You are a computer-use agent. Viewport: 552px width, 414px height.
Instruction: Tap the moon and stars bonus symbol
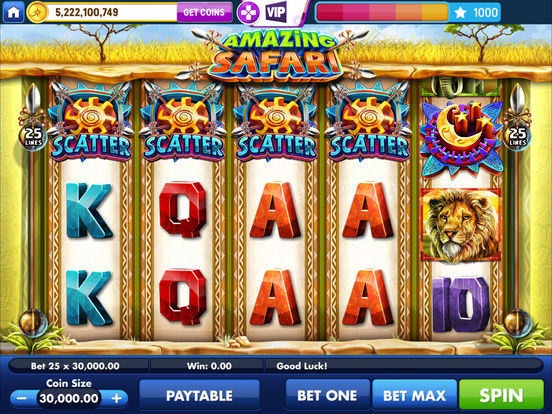[x=461, y=138]
